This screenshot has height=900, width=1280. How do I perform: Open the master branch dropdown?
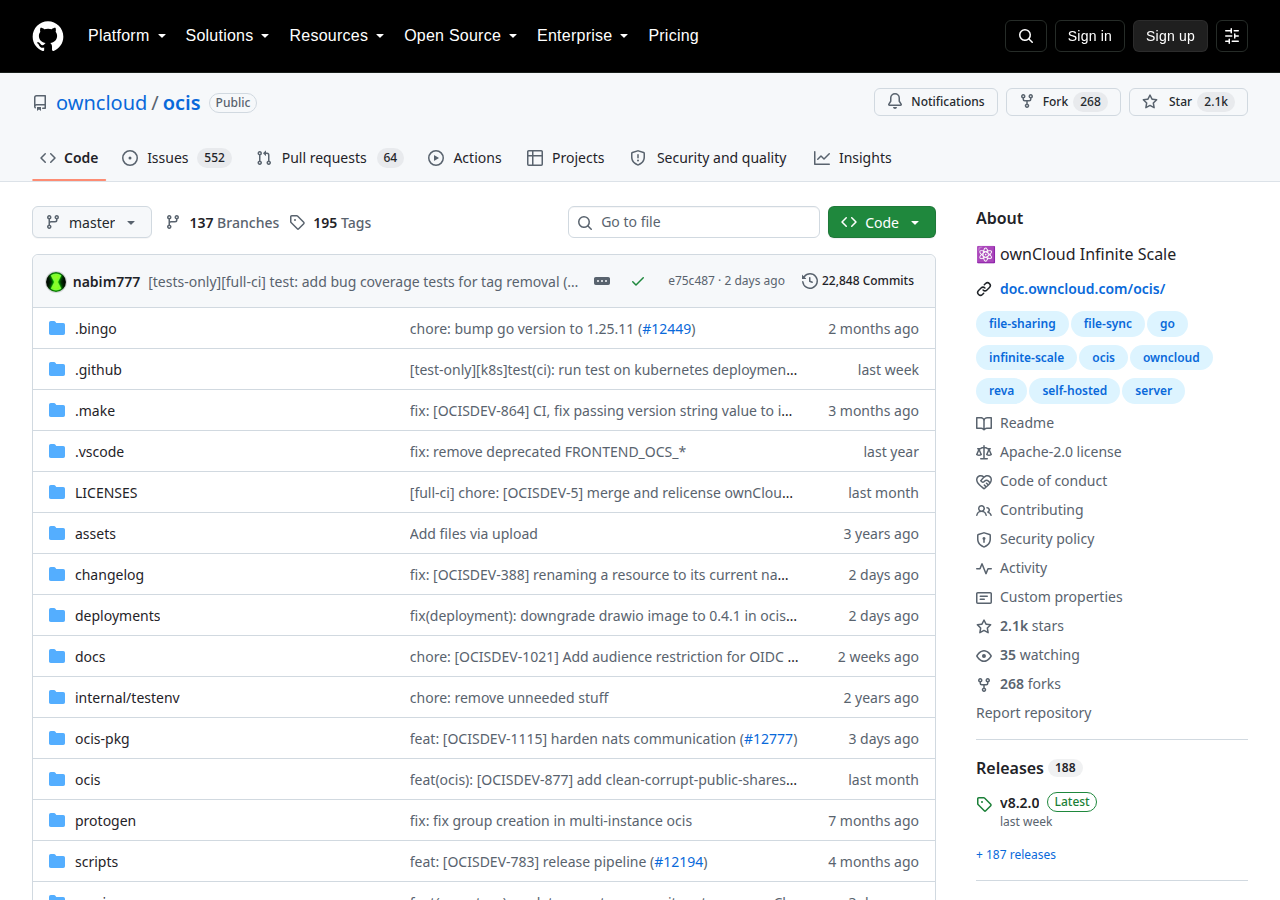pyautogui.click(x=92, y=222)
